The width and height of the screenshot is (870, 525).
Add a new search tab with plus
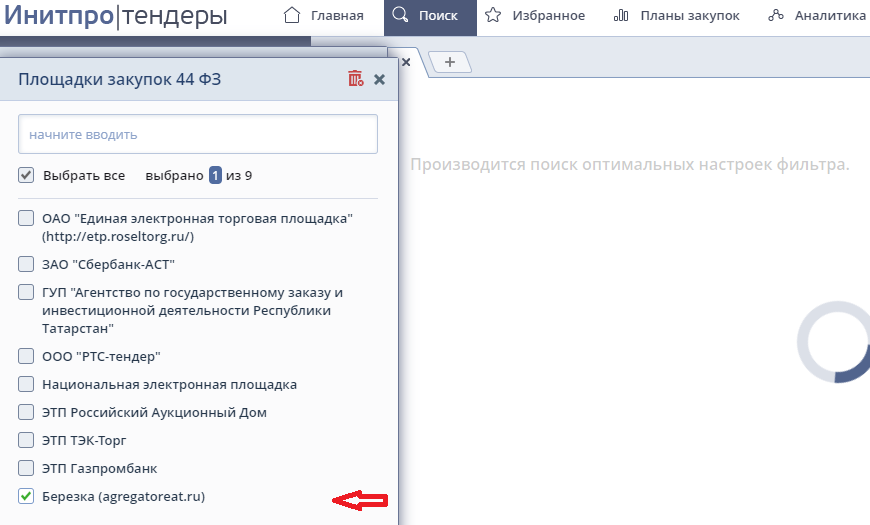[x=450, y=62]
